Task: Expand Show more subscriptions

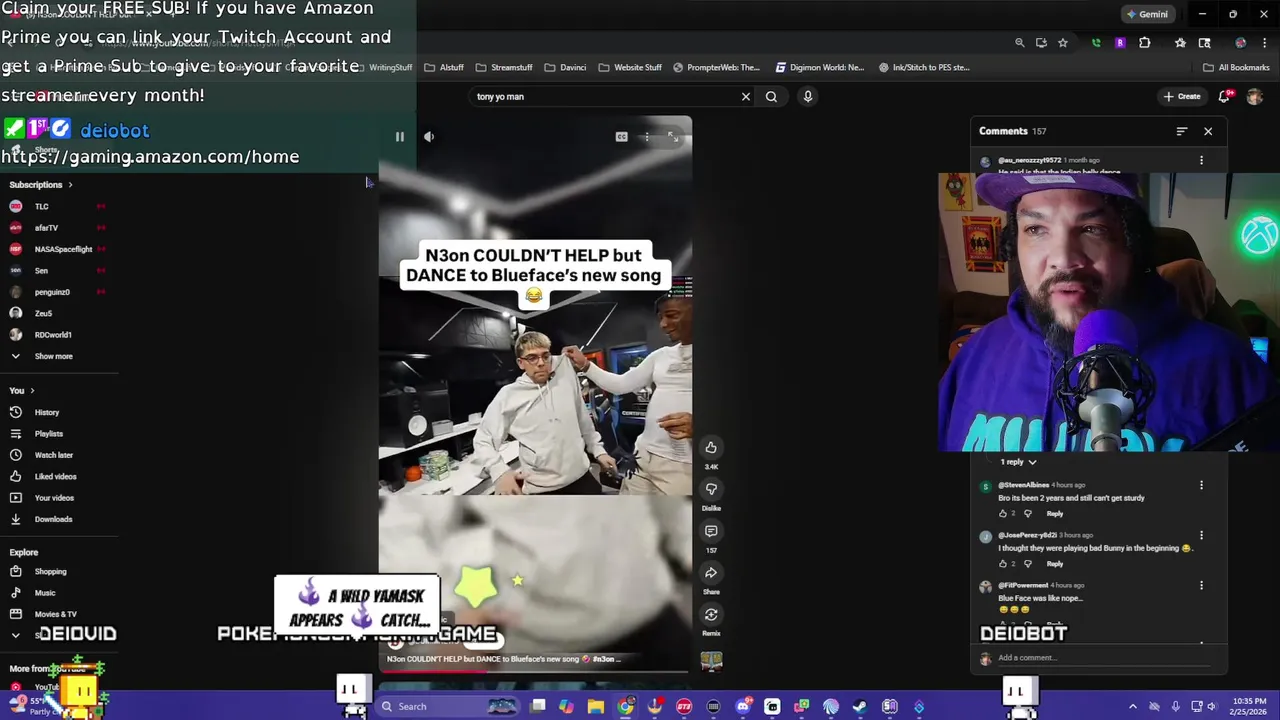Action: [x=55, y=356]
